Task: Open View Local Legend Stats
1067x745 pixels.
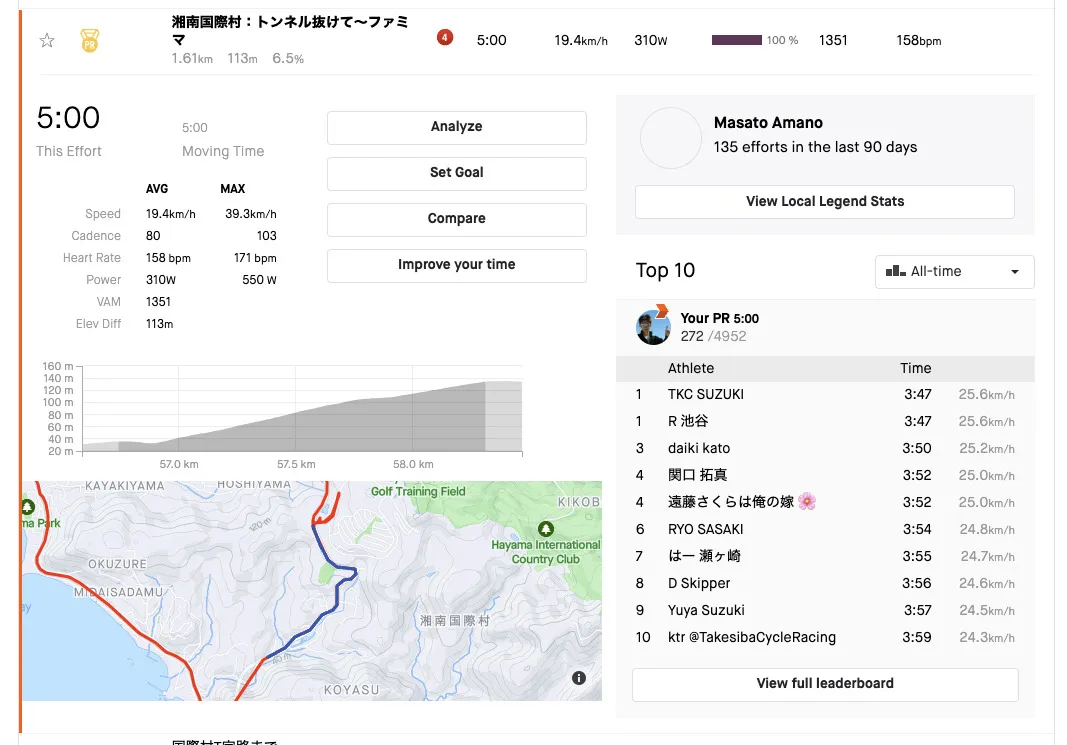Action: pos(824,201)
